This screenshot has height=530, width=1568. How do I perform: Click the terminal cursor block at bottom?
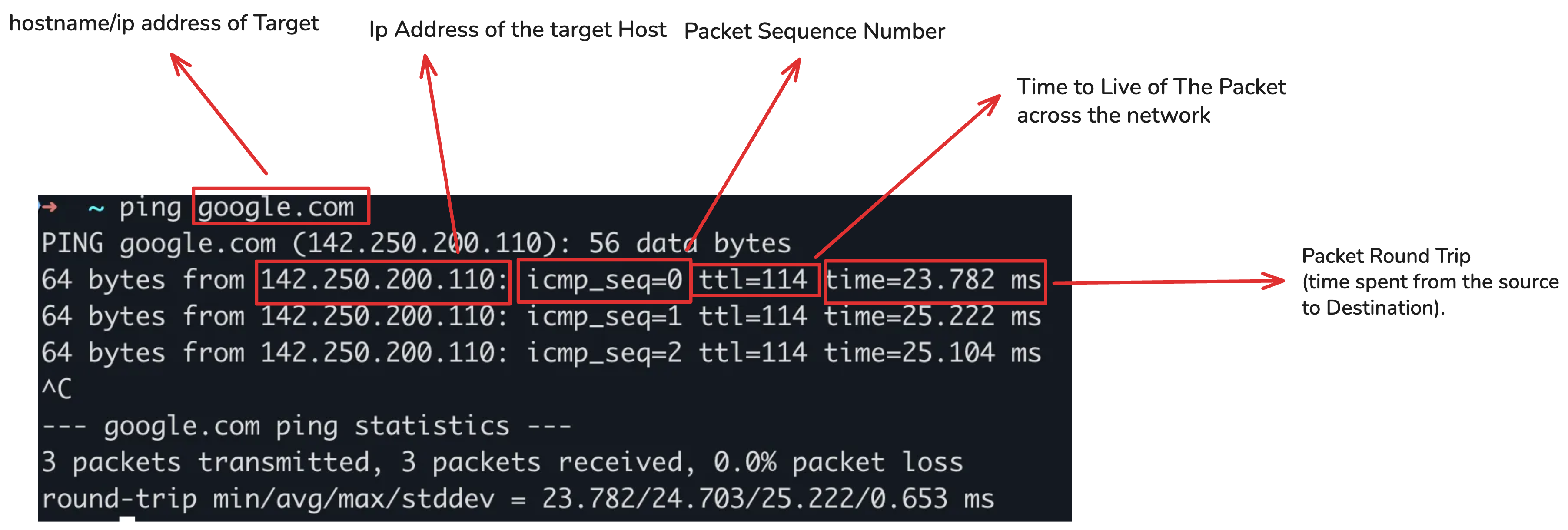(126, 518)
